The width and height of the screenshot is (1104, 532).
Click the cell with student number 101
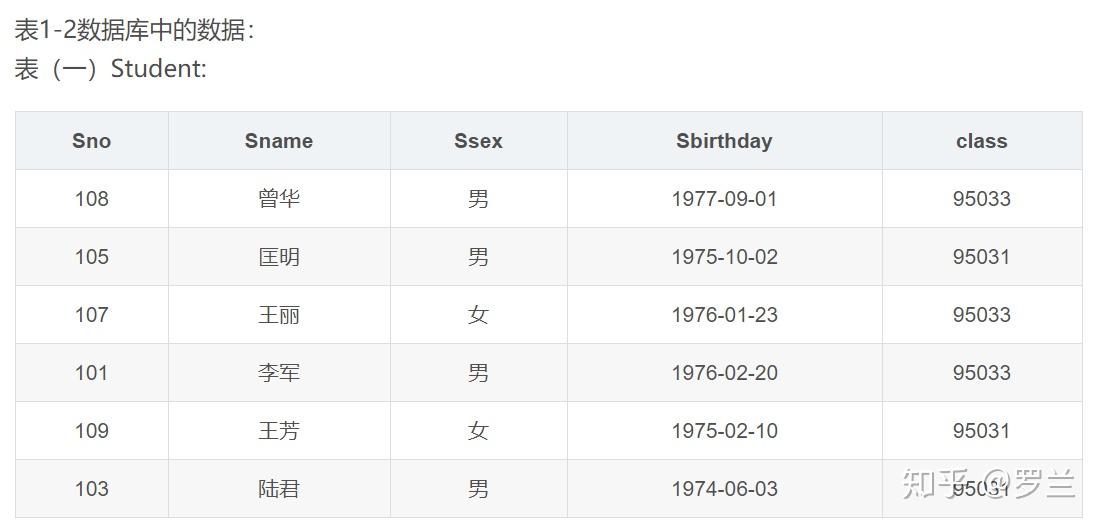pos(91,373)
